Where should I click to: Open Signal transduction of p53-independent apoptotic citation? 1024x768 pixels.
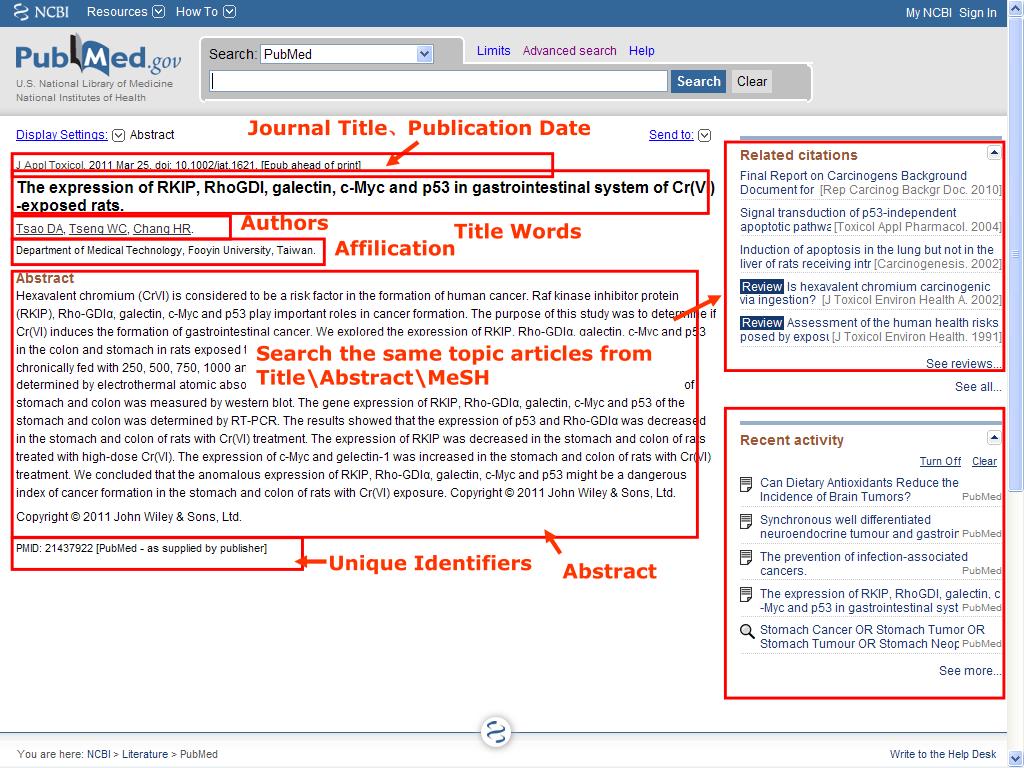pos(848,219)
